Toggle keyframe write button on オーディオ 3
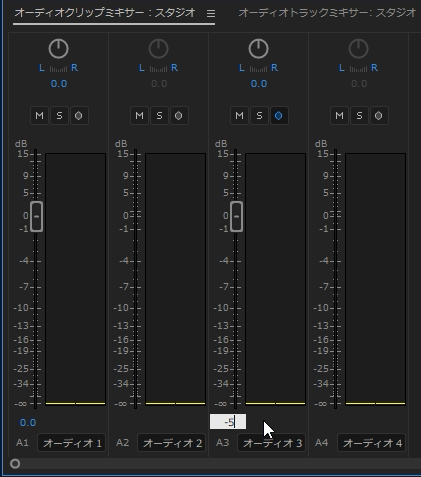Viewport: 421px width, 477px height. 279,116
